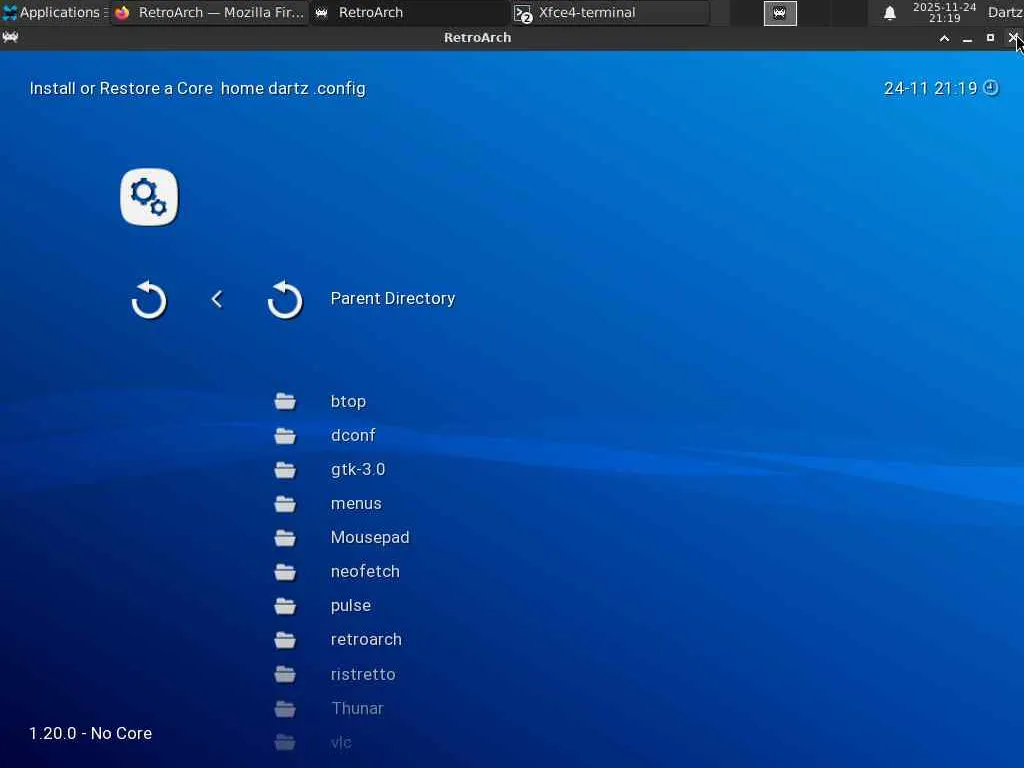
Task: Click the 1.20.0 - No Core version text
Action: point(90,733)
